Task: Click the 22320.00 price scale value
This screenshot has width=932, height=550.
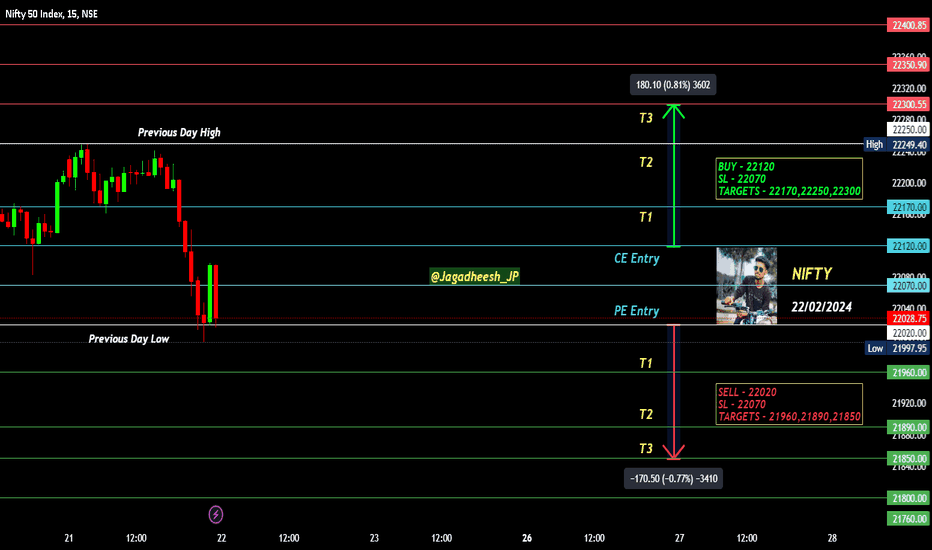Action: pos(909,89)
